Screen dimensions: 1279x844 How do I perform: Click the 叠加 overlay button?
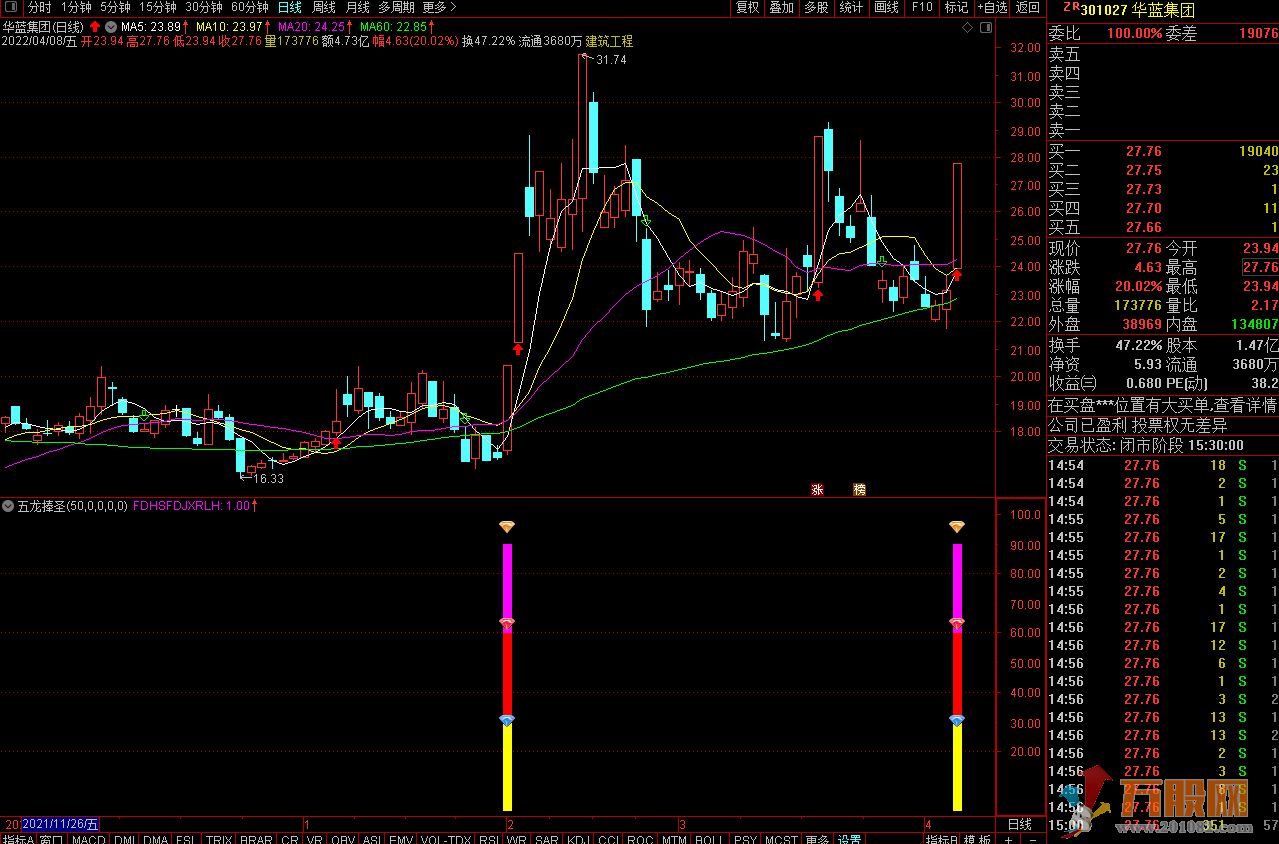tap(781, 7)
